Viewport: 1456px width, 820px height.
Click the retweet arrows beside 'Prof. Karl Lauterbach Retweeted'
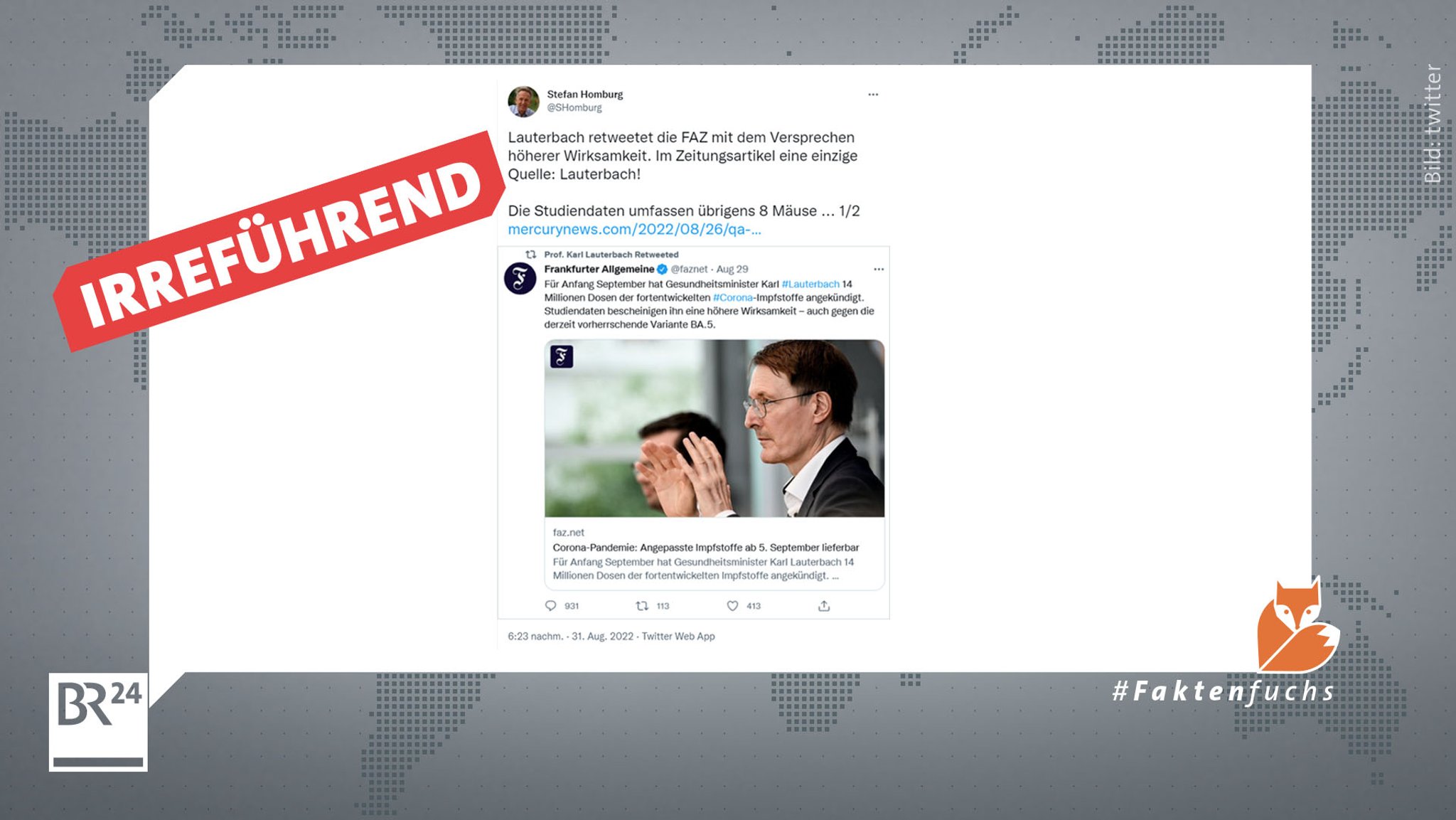pyautogui.click(x=530, y=255)
